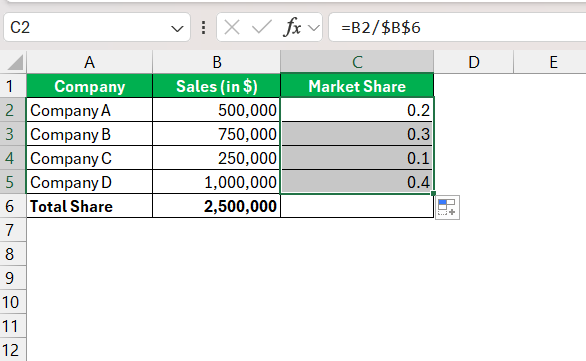Select column D header

(474, 62)
